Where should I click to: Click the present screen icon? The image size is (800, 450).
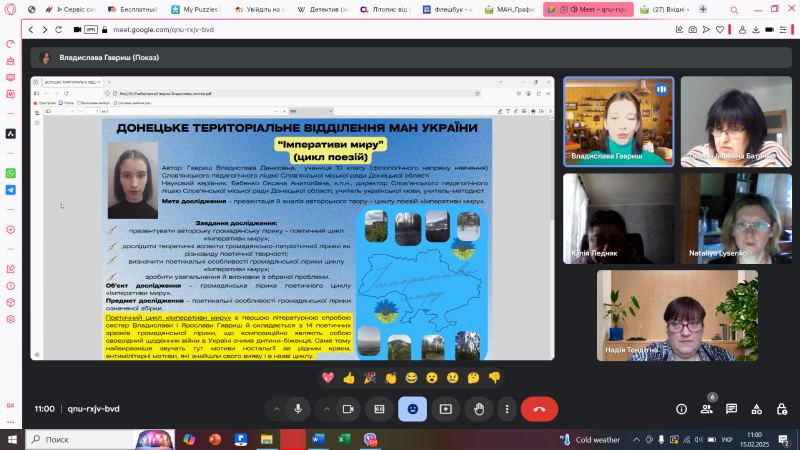coord(444,408)
